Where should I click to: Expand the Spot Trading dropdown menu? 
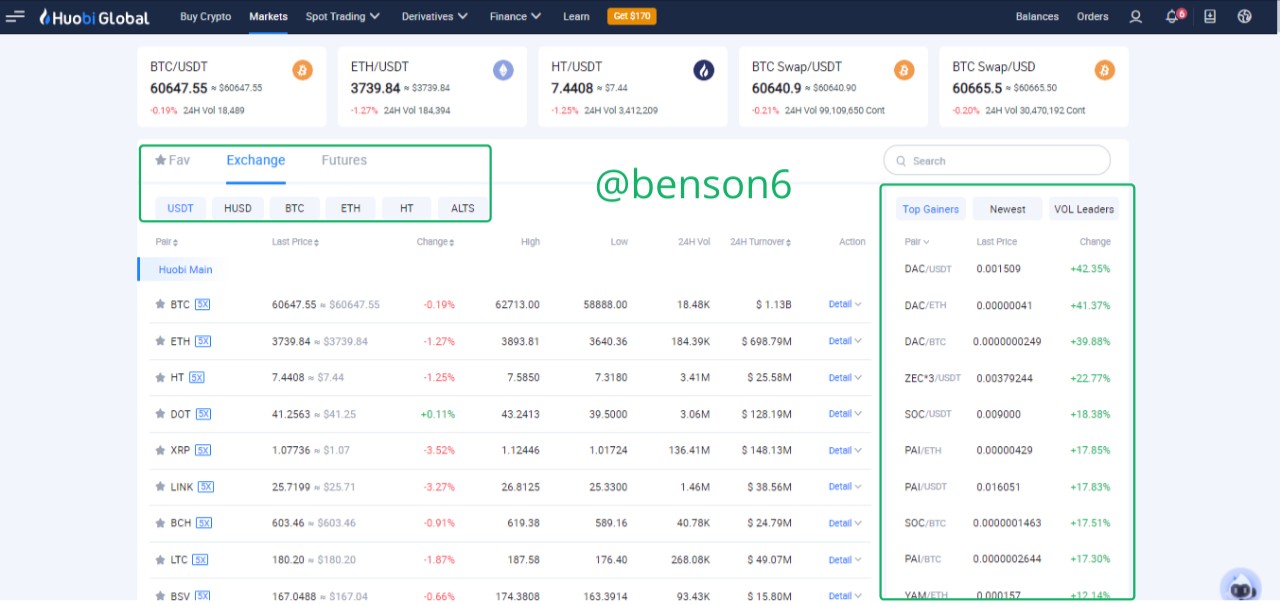coord(343,17)
